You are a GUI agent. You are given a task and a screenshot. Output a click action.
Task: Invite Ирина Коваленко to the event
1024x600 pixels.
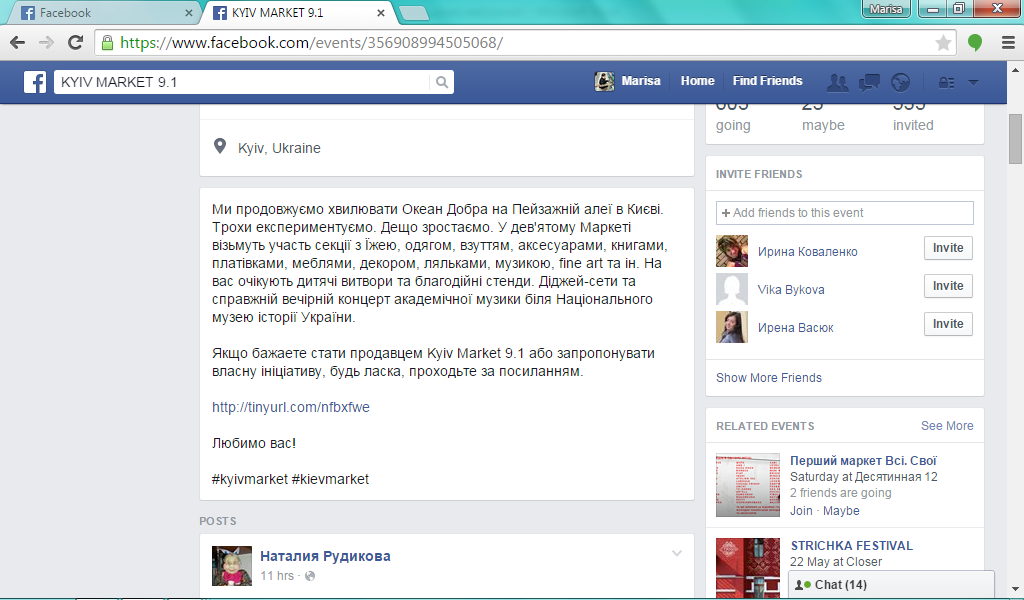(x=948, y=248)
